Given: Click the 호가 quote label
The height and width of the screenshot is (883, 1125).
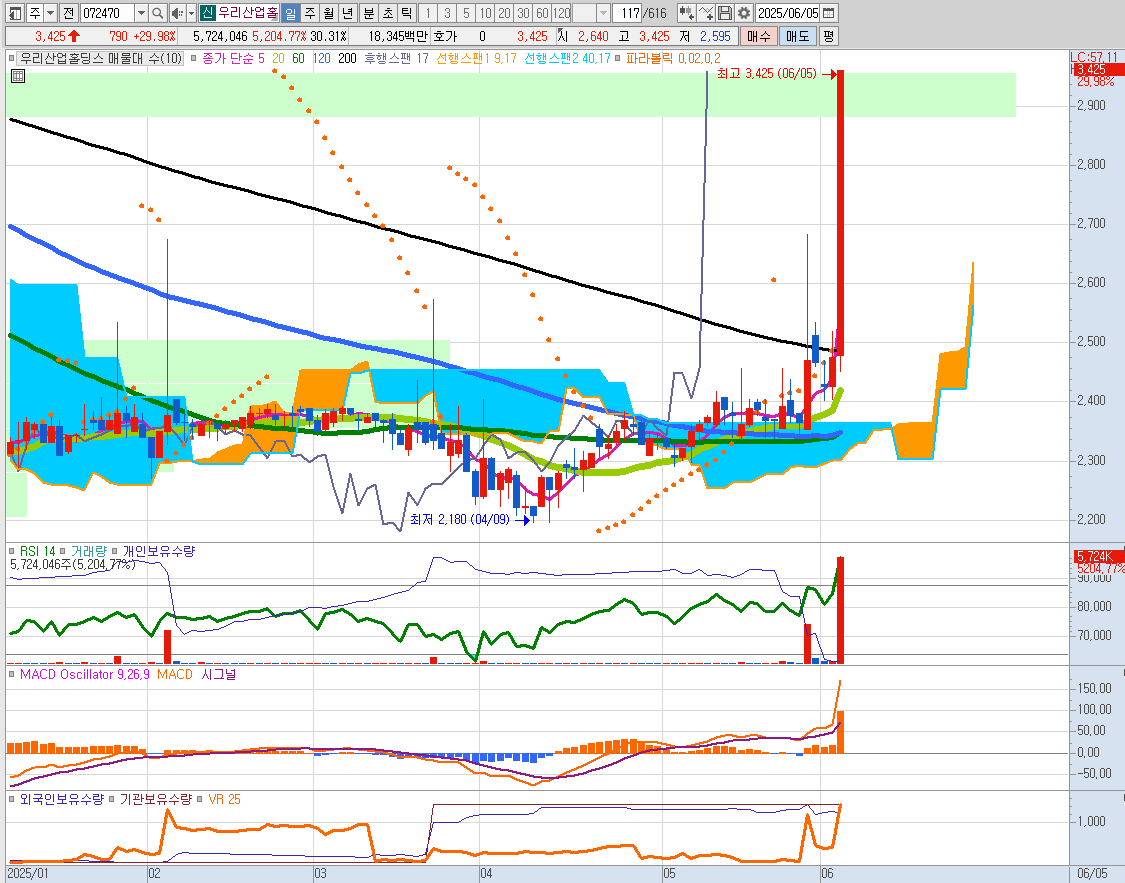Looking at the screenshot, I should 445,36.
